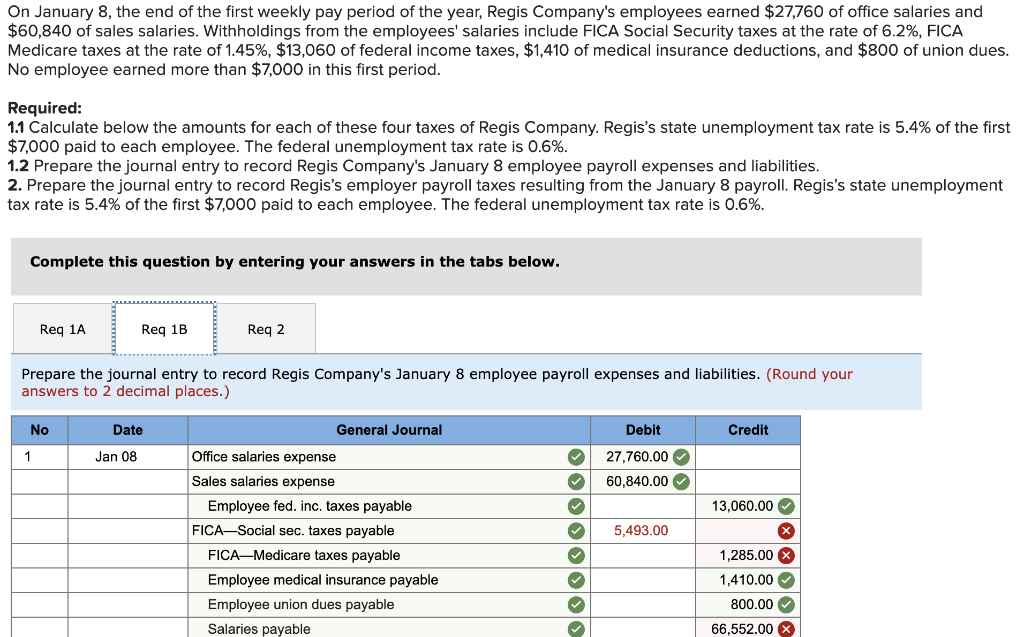Click empty credit cell for Sales salaries expense
The image size is (1024, 637).
(748, 482)
